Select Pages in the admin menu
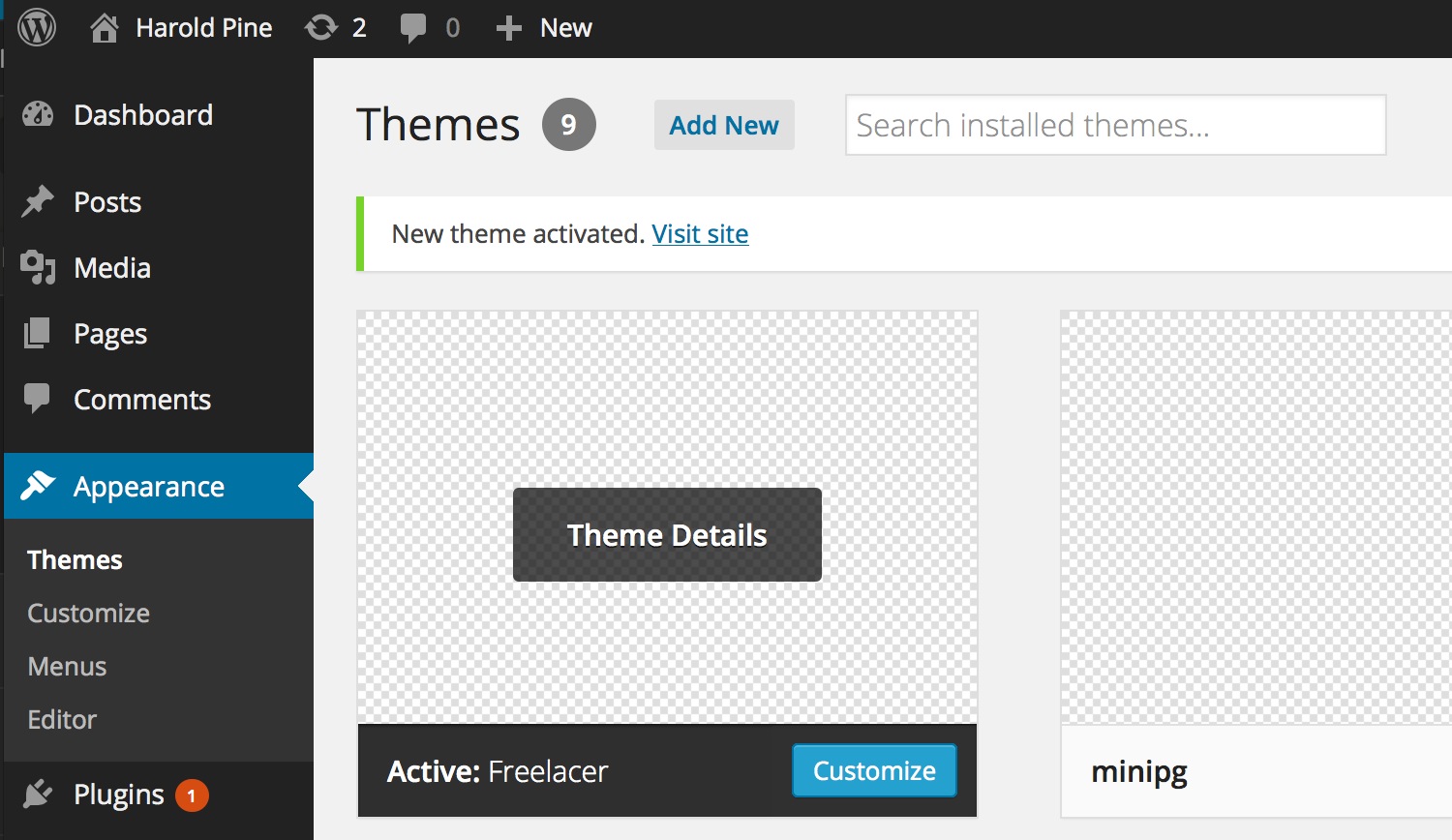The height and width of the screenshot is (840, 1452). (x=109, y=334)
